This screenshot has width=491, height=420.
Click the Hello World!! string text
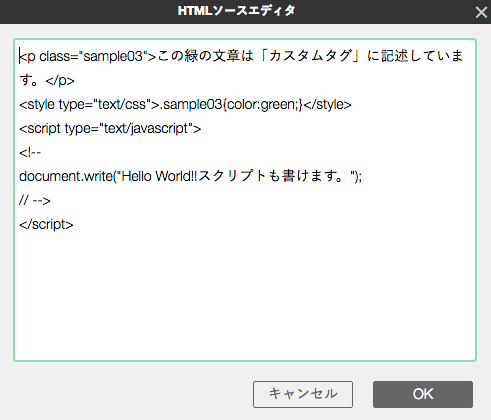[x=159, y=176]
